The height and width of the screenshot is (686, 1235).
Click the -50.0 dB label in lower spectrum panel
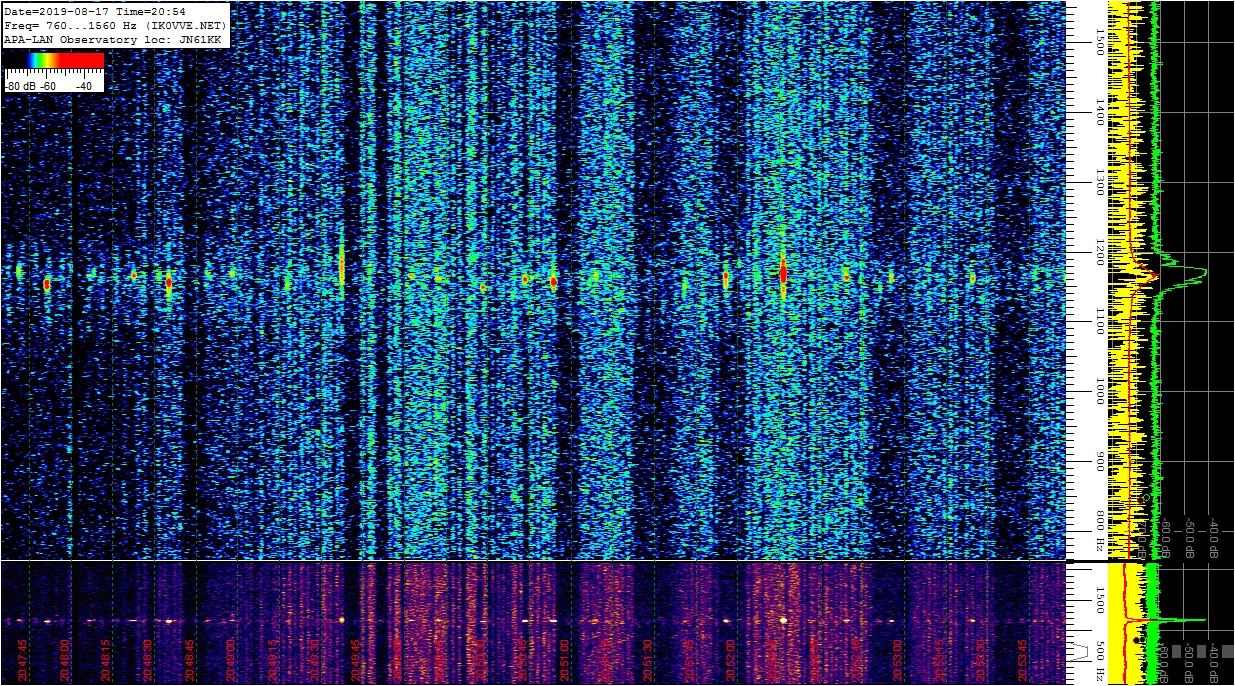tap(1189, 663)
